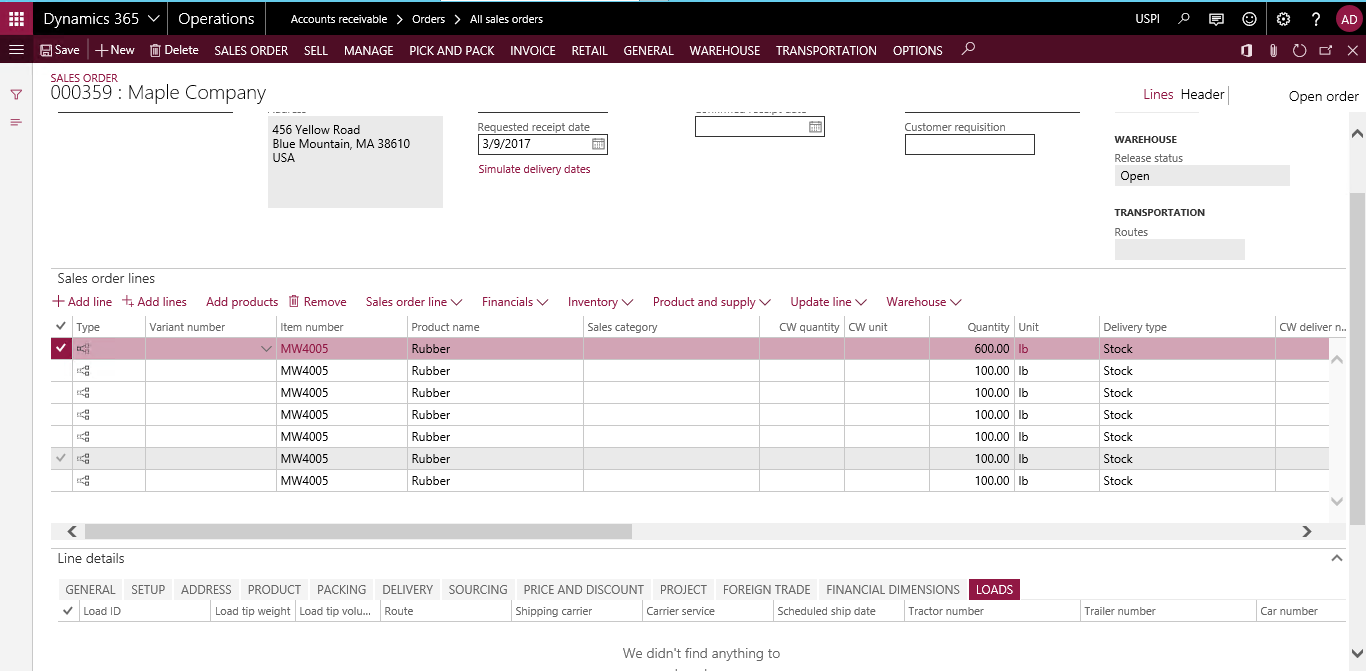The height and width of the screenshot is (671, 1366).
Task: Check the row selector for the sixth Rubber line
Action: [x=60, y=458]
